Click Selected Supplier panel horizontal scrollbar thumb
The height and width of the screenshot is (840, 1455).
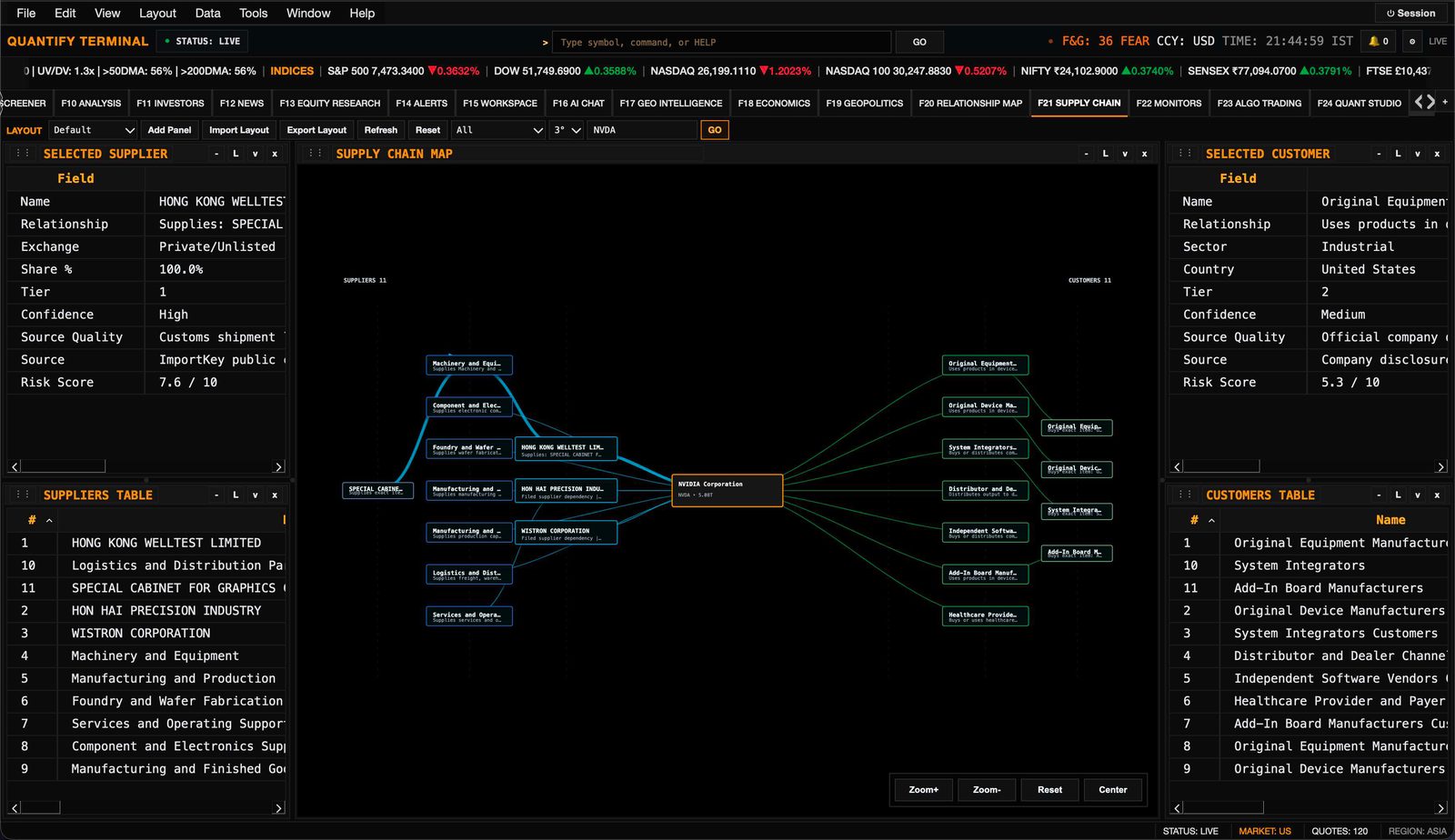[x=63, y=466]
